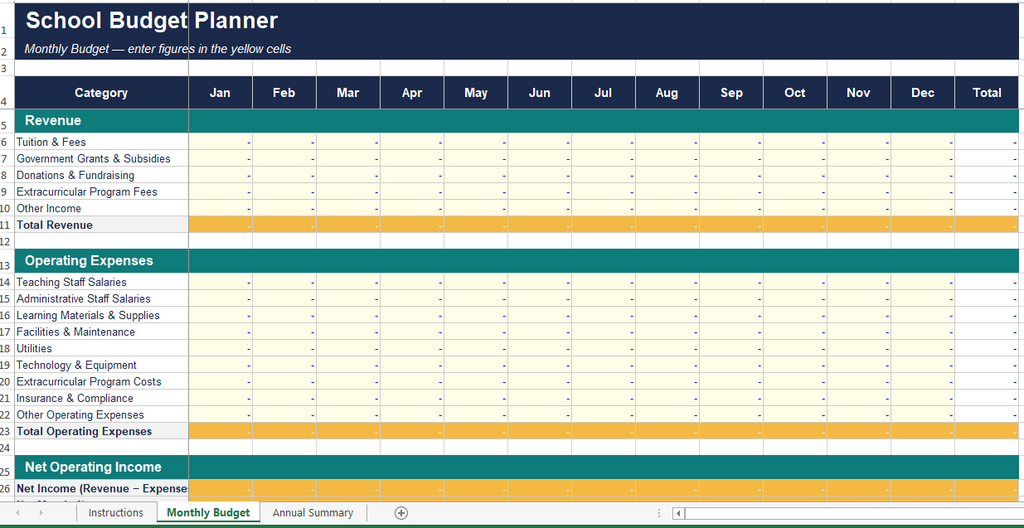This screenshot has width=1024, height=528.
Task: Click the next sheet navigation arrow
Action: (41, 513)
